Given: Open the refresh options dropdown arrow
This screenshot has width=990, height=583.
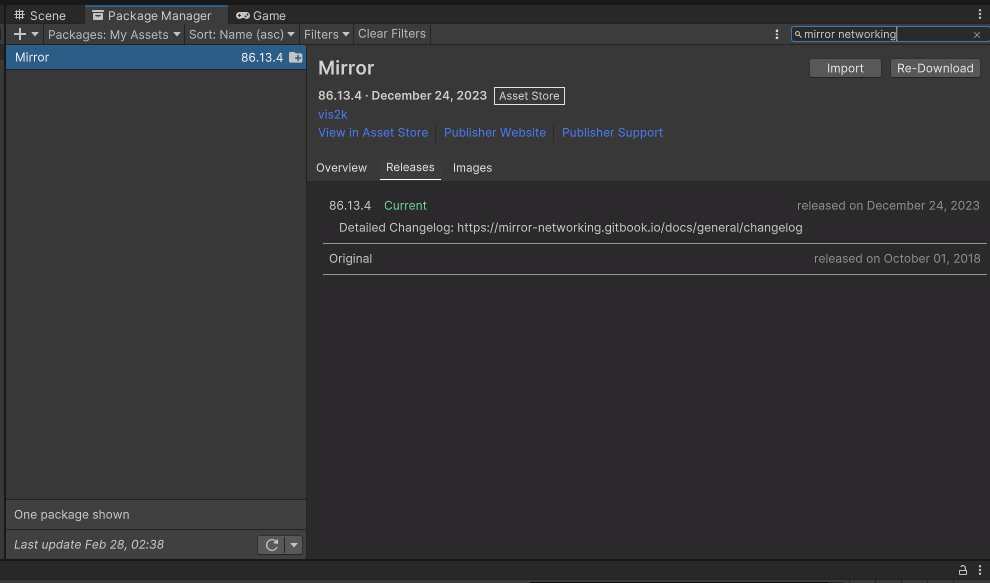Looking at the screenshot, I should [x=294, y=545].
